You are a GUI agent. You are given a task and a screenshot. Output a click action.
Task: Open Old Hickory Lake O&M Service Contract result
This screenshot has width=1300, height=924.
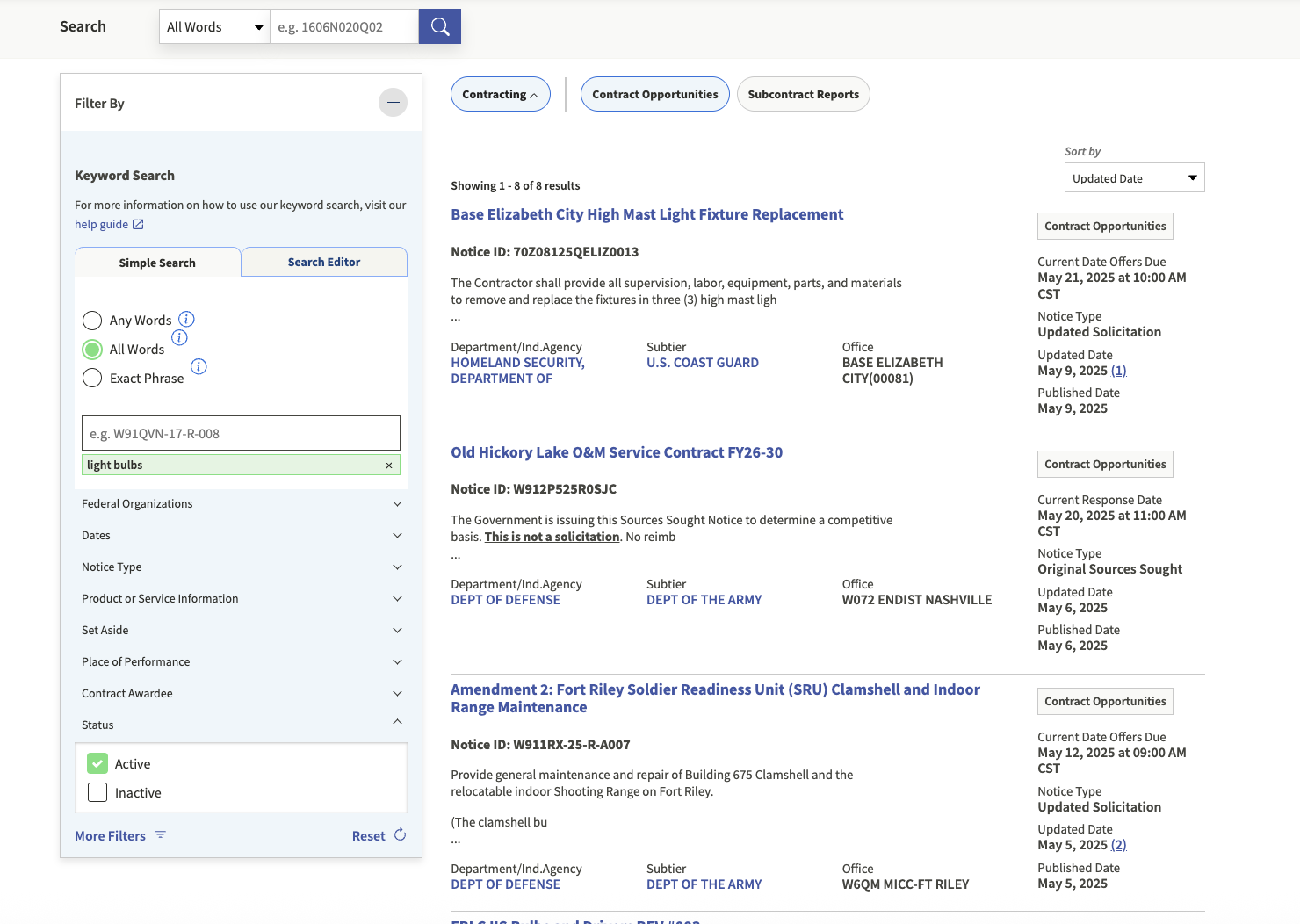pos(617,452)
